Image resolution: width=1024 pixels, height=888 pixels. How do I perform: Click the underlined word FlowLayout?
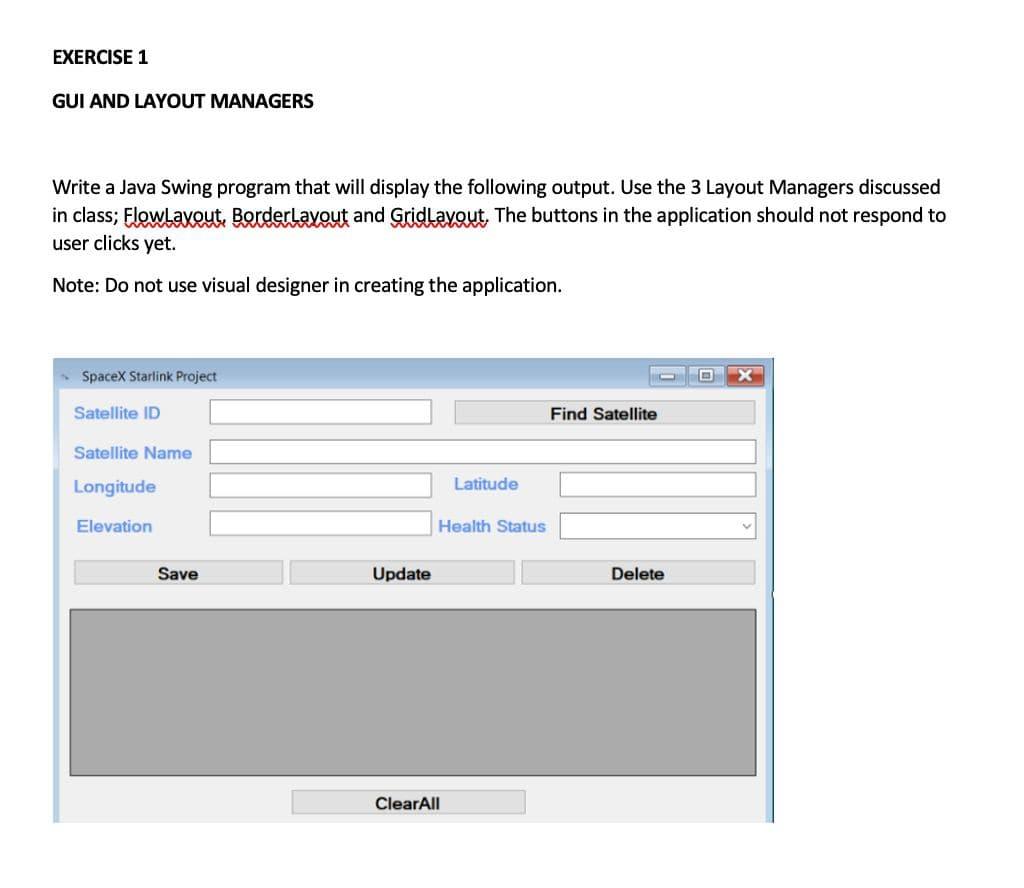point(174,215)
